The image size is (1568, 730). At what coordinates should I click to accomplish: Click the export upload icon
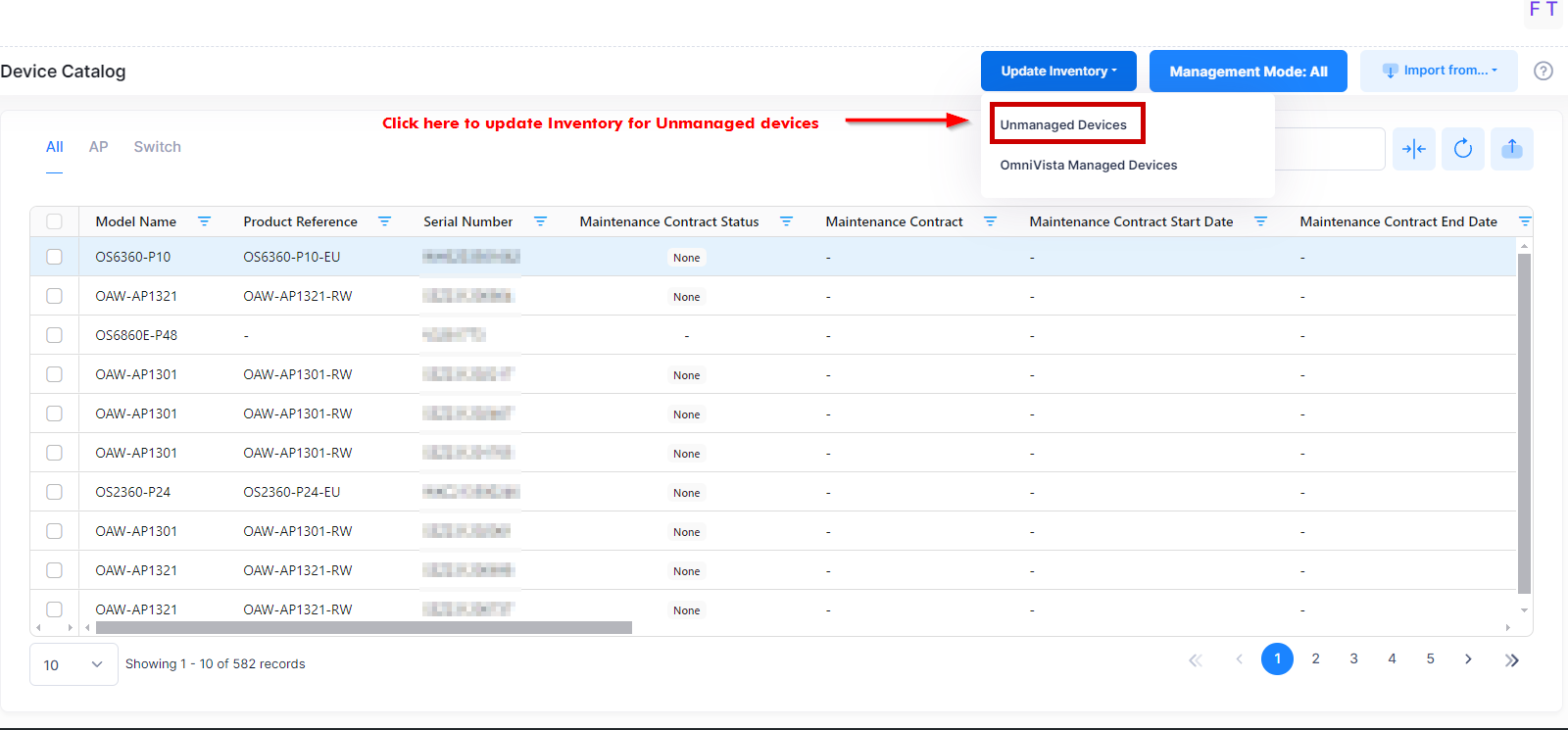(x=1511, y=149)
